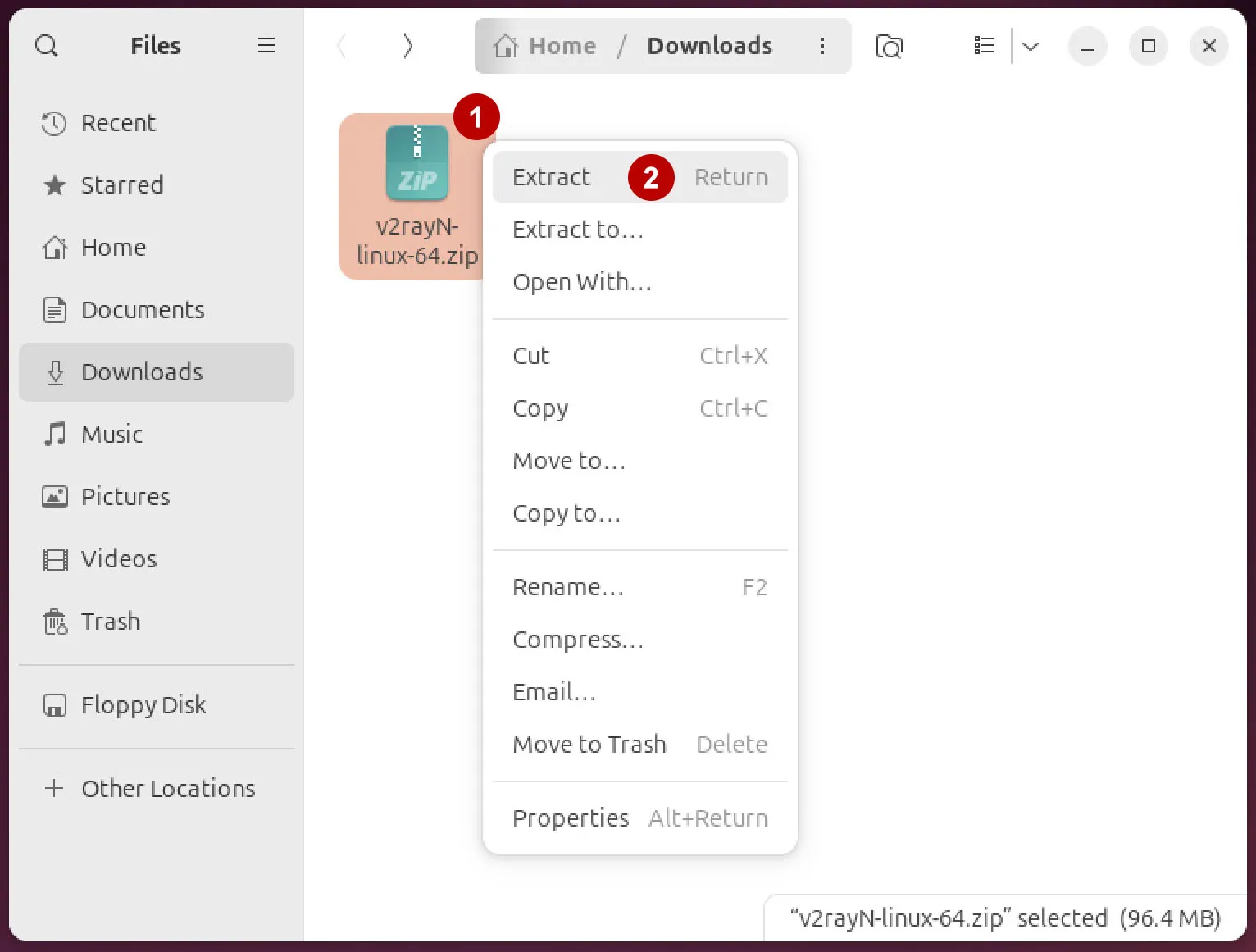Image resolution: width=1256 pixels, height=952 pixels.
Task: Open Other Locations in the sidebar
Action: [157, 789]
